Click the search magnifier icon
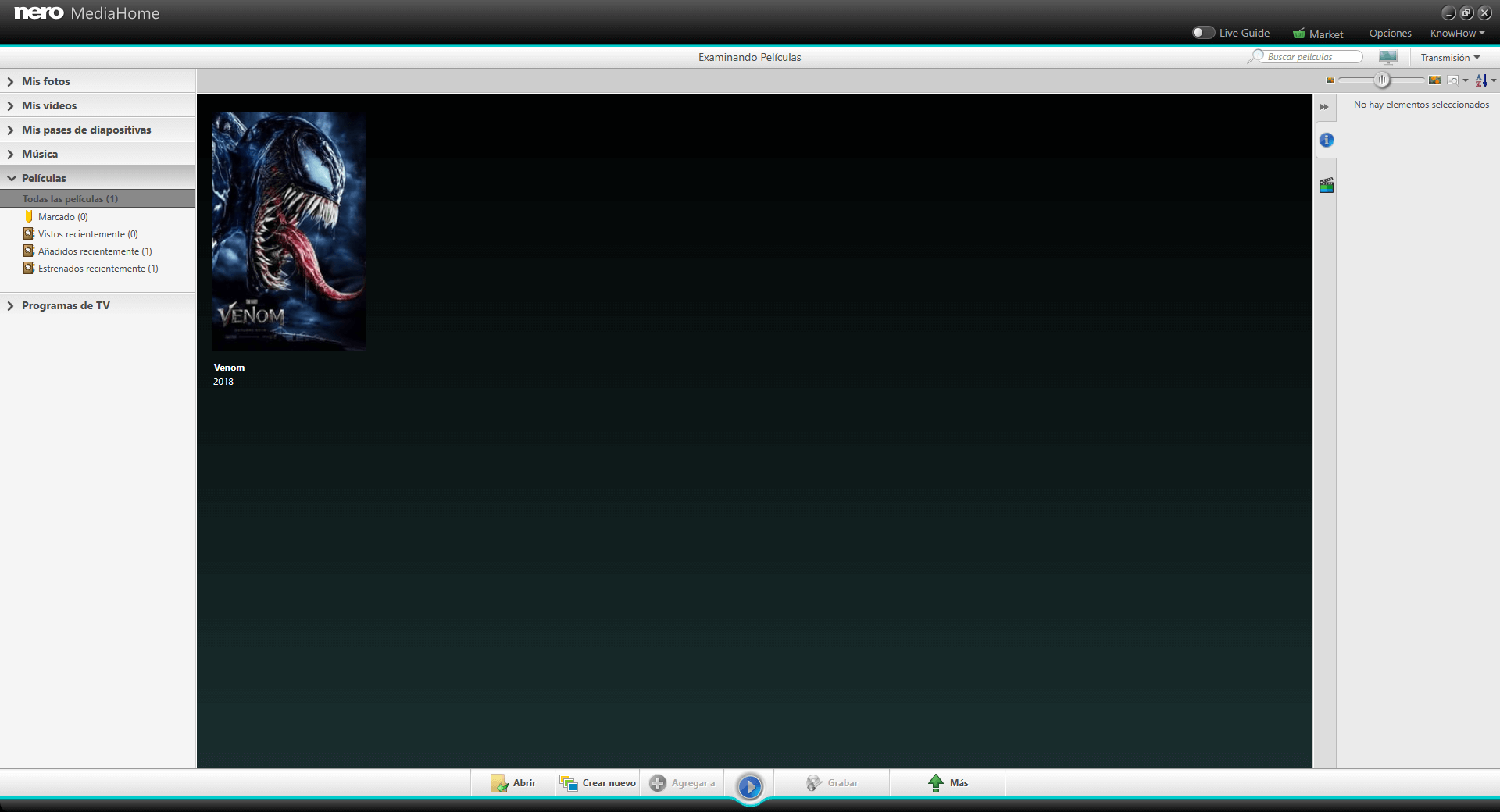 coord(1255,57)
